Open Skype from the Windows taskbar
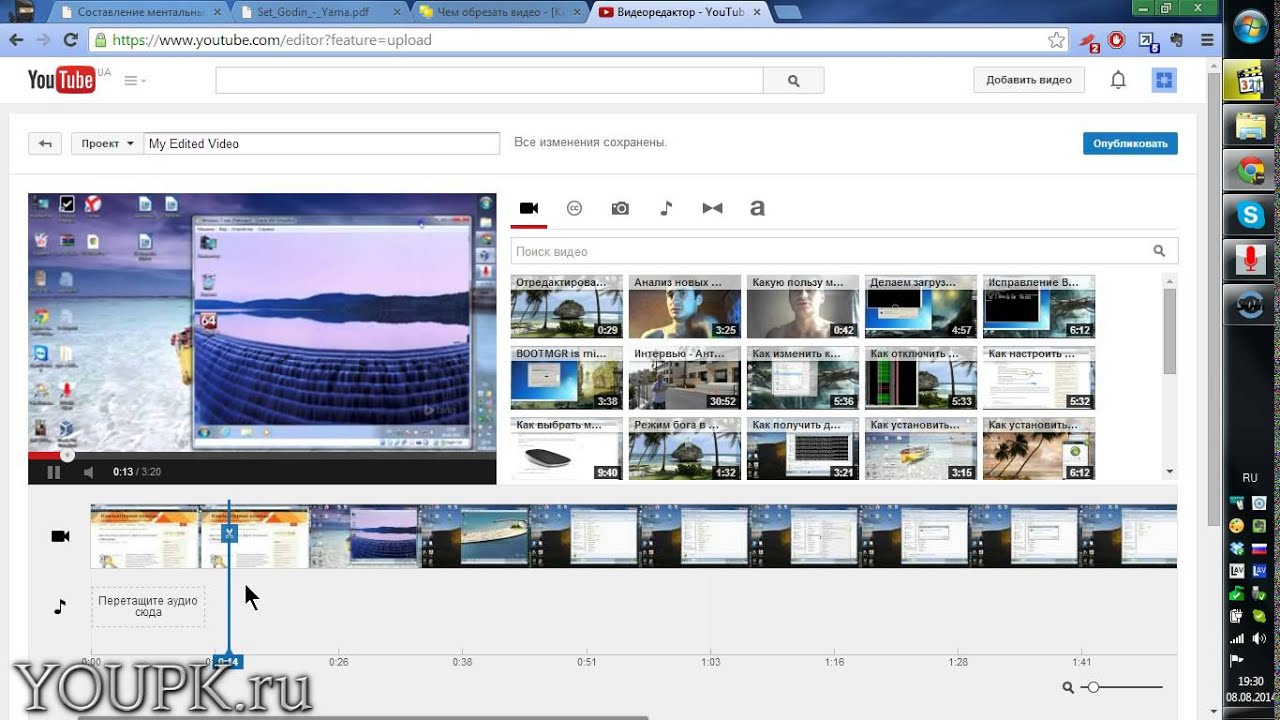Screen dimensions: 1280x720 pyautogui.click(x=1250, y=214)
